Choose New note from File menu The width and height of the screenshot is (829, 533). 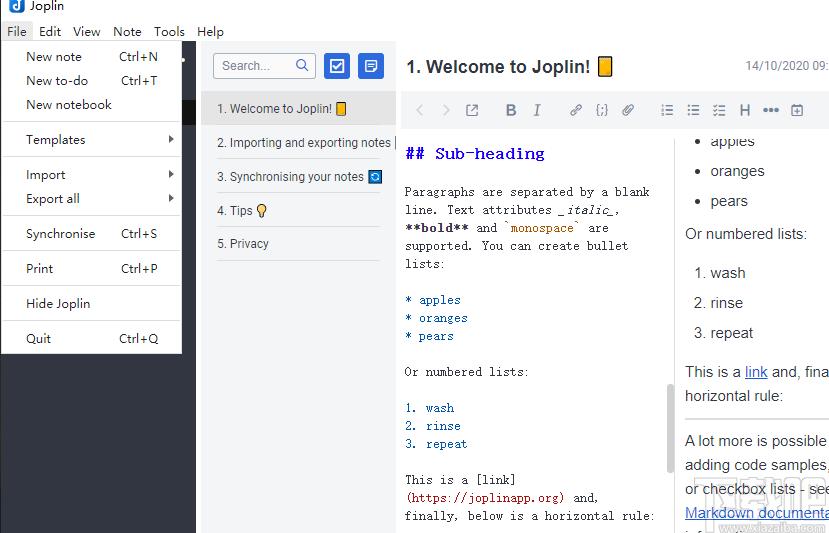pos(91,57)
